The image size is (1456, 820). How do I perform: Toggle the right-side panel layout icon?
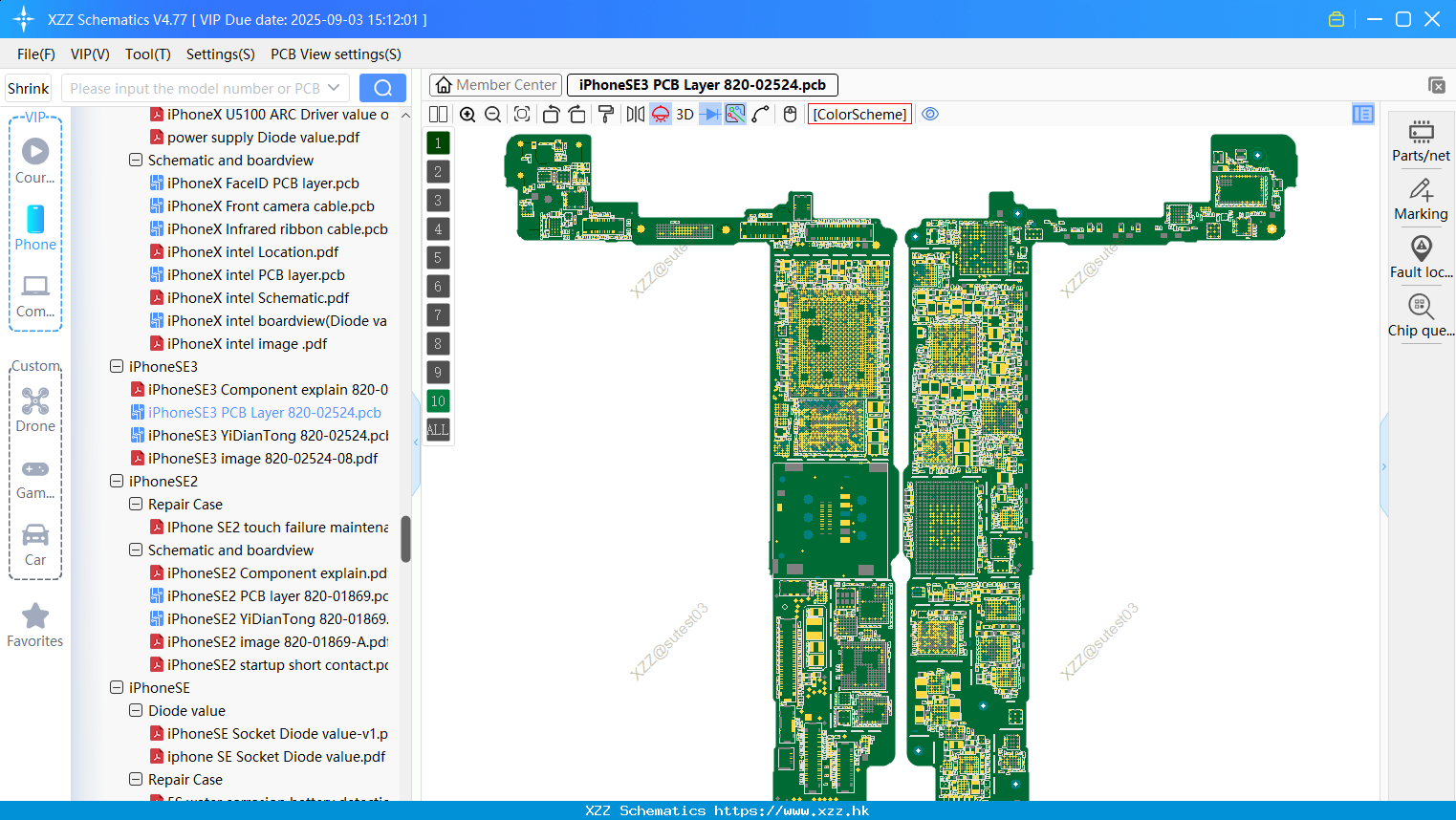[1363, 114]
